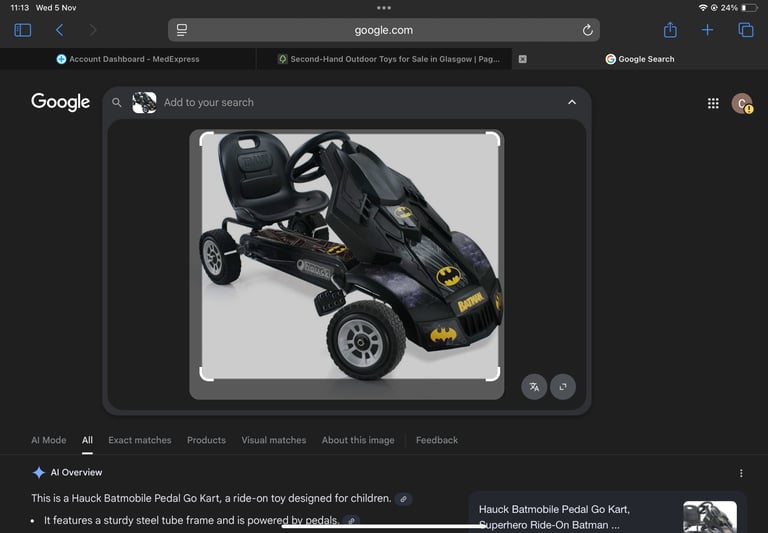Click the result card kart thumbnail
The width and height of the screenshot is (768, 533).
710,516
